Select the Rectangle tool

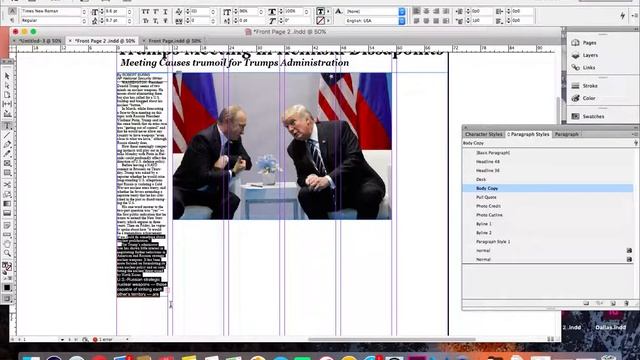click(7, 173)
